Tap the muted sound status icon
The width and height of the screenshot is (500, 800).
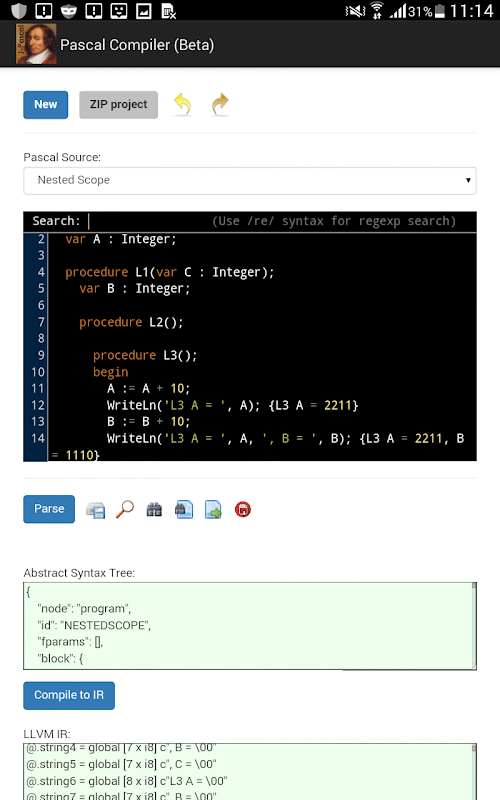[355, 11]
